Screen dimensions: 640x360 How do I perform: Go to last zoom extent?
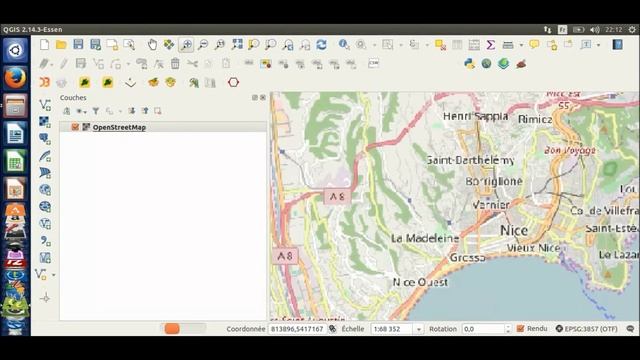pos(288,44)
